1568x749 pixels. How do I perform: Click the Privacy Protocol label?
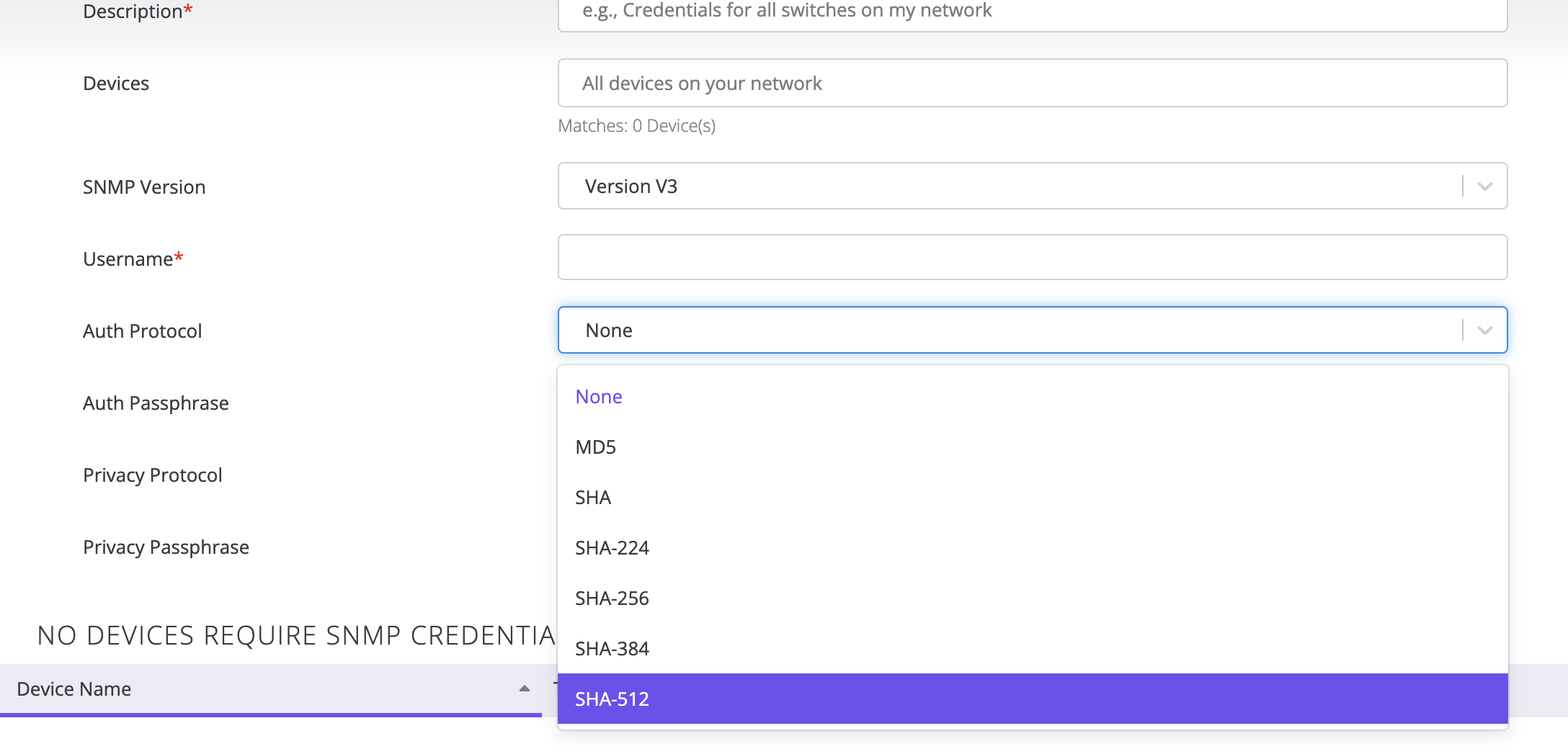tap(152, 475)
